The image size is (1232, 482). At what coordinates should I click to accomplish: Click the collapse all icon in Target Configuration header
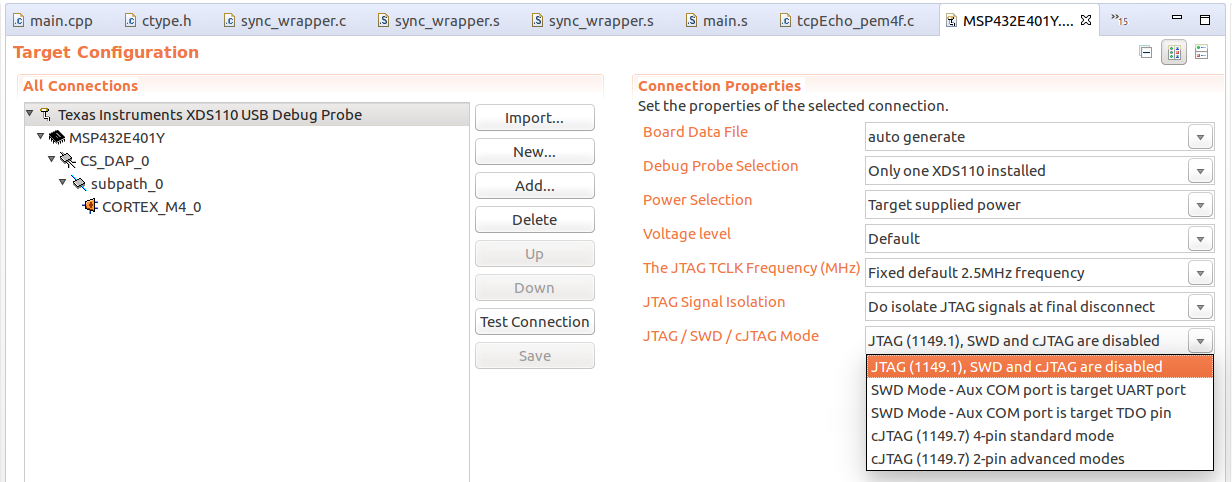[x=1146, y=53]
